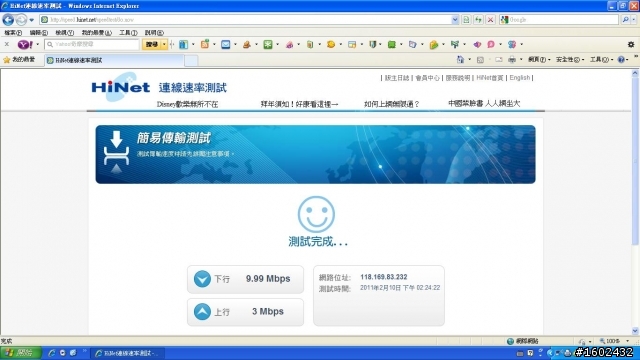640x360 pixels.
Task: Click the 如何上網才順暢 promo link
Action: [x=392, y=104]
